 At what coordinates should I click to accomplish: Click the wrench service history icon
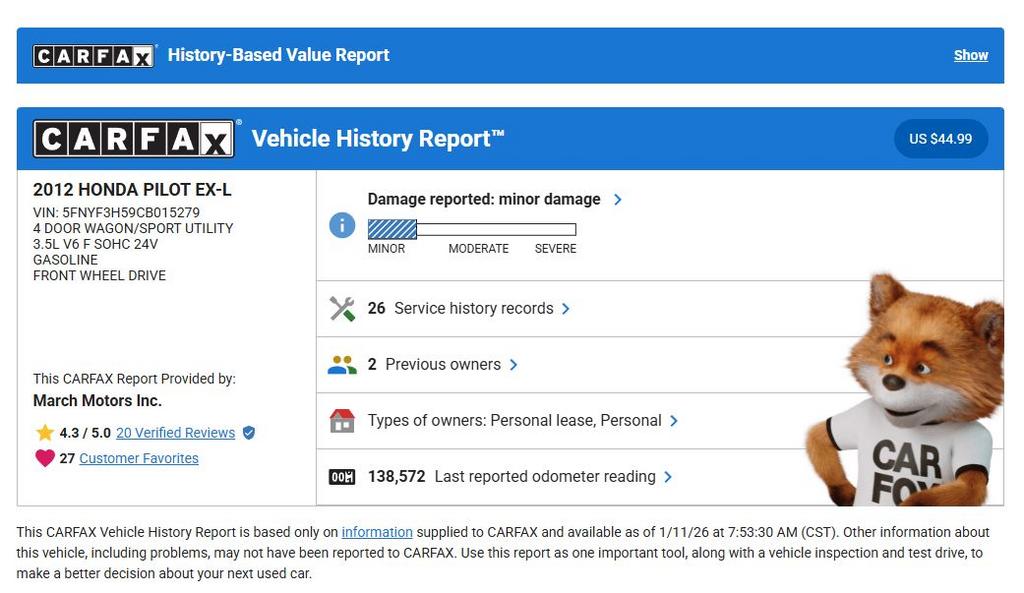(x=342, y=309)
